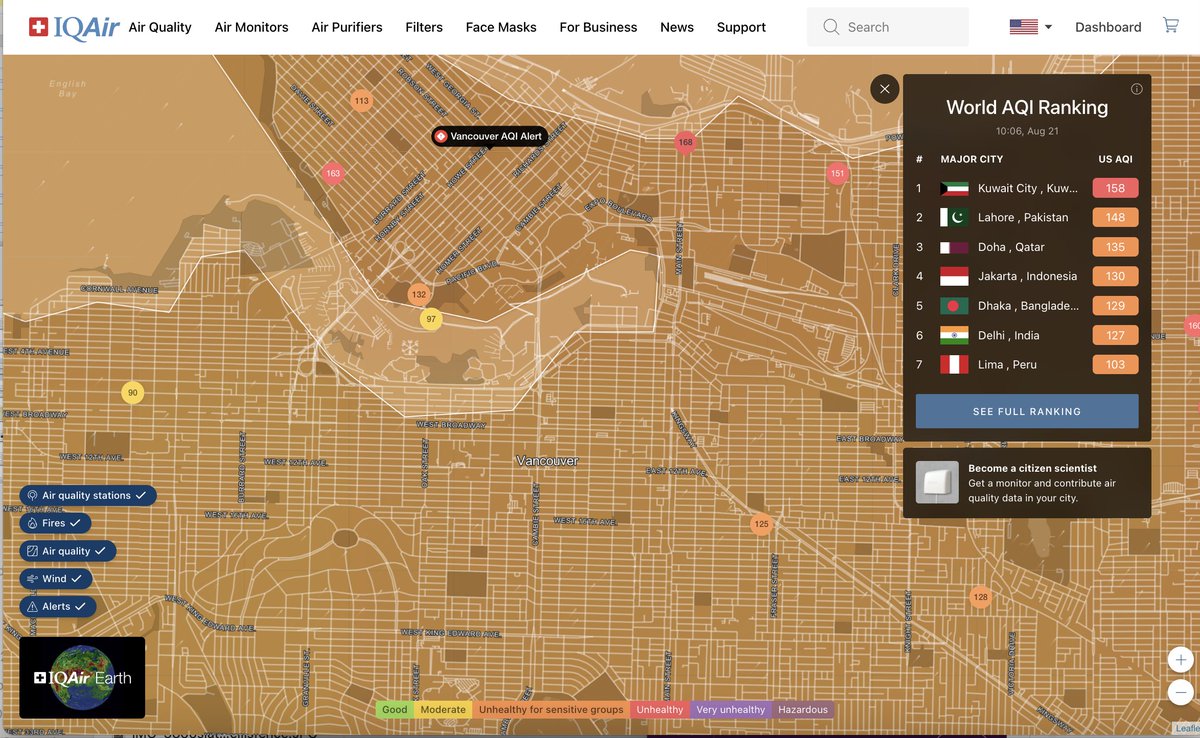Image resolution: width=1200 pixels, height=738 pixels.
Task: Click the Good legend swatch
Action: (395, 709)
